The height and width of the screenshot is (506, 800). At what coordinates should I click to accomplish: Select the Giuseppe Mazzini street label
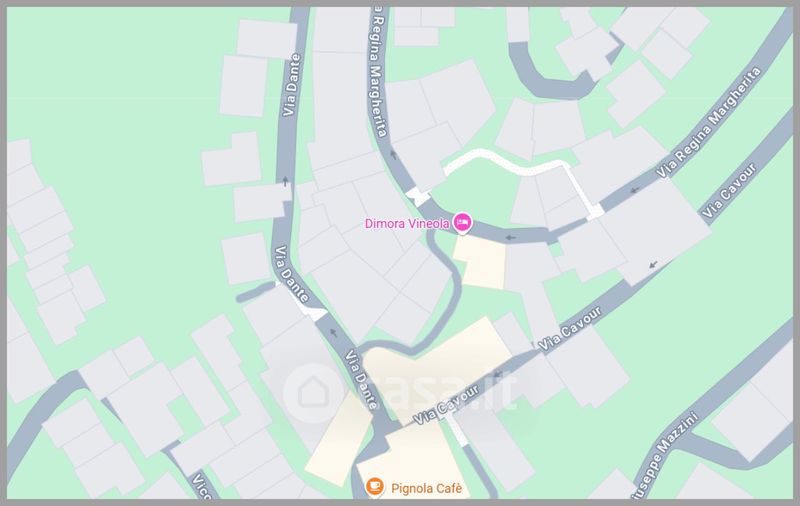pos(663,457)
